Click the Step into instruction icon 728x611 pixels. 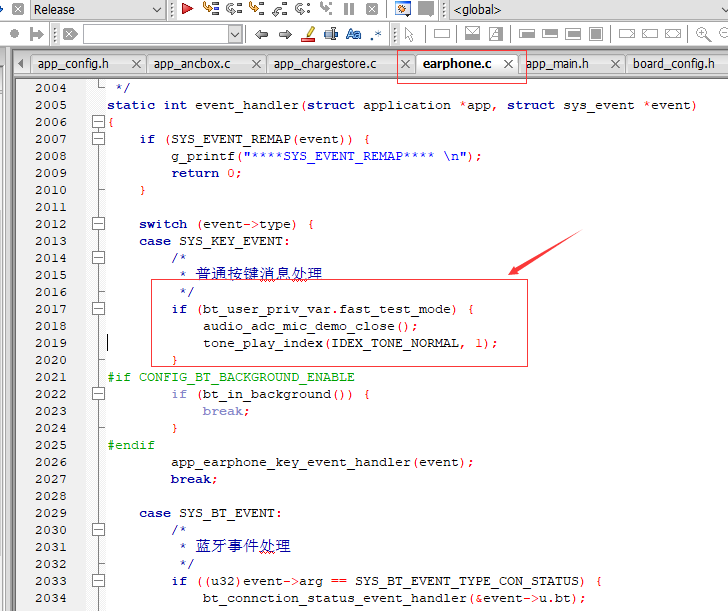click(326, 8)
